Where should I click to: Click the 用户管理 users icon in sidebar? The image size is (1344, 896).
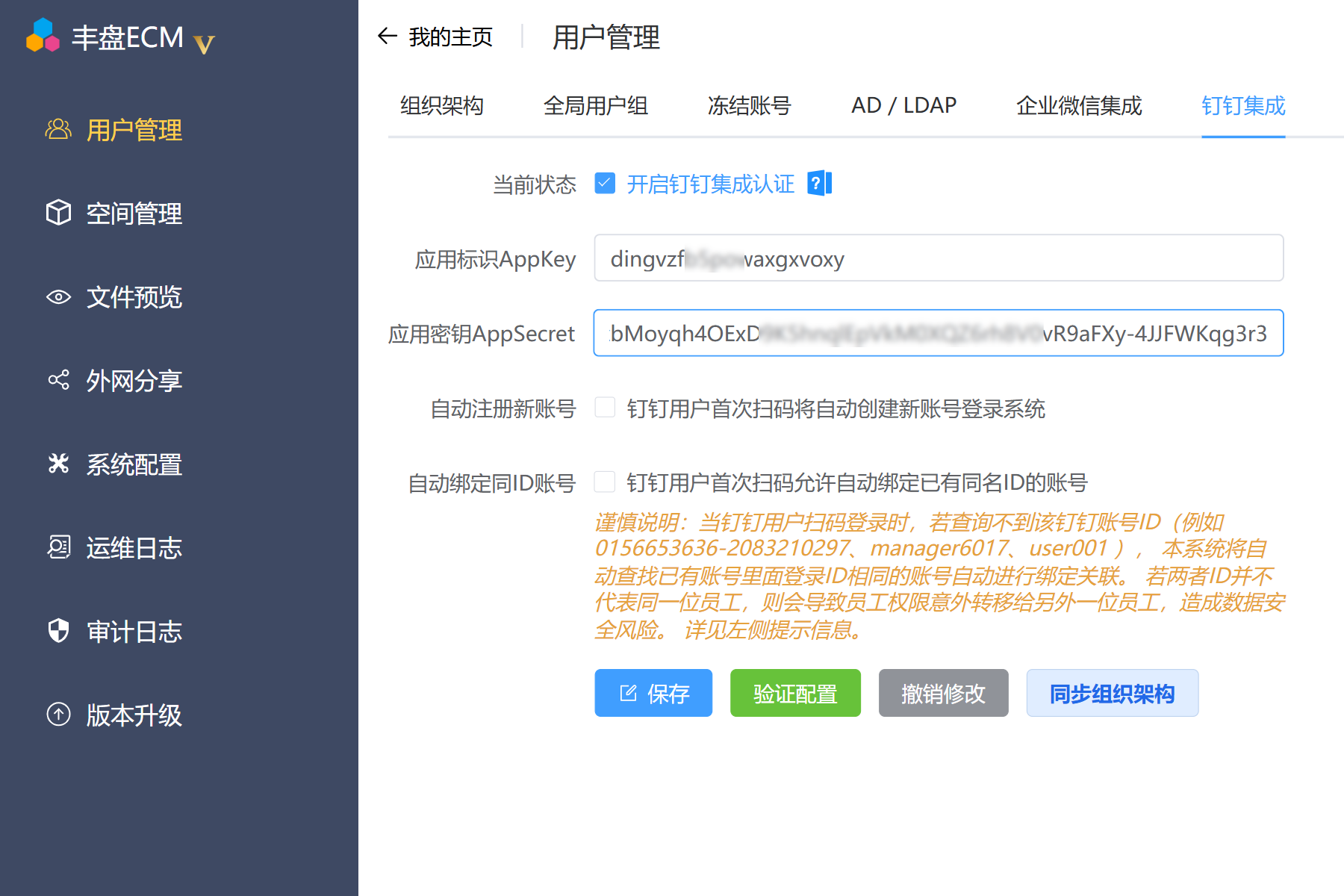pyautogui.click(x=58, y=130)
